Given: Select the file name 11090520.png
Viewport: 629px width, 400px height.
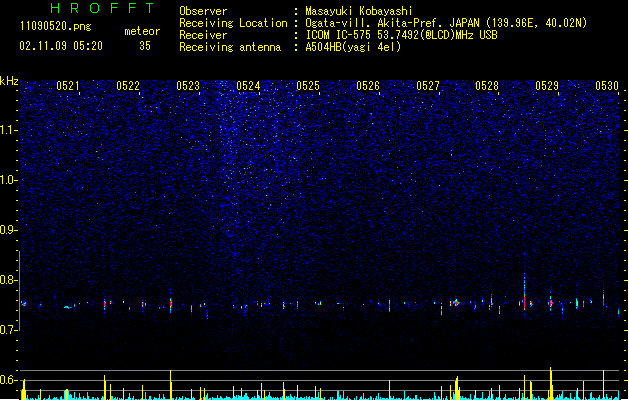Looking at the screenshot, I should [55, 27].
